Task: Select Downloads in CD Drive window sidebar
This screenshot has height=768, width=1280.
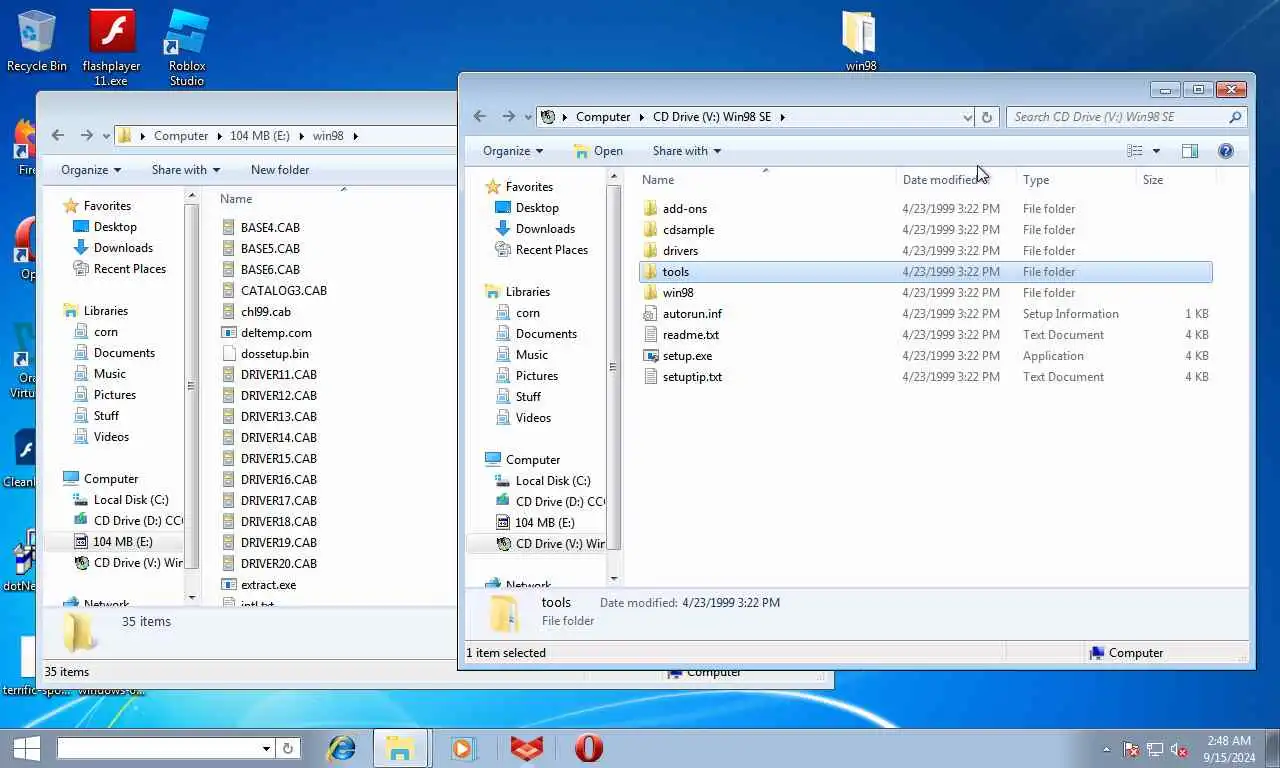Action: (x=545, y=229)
